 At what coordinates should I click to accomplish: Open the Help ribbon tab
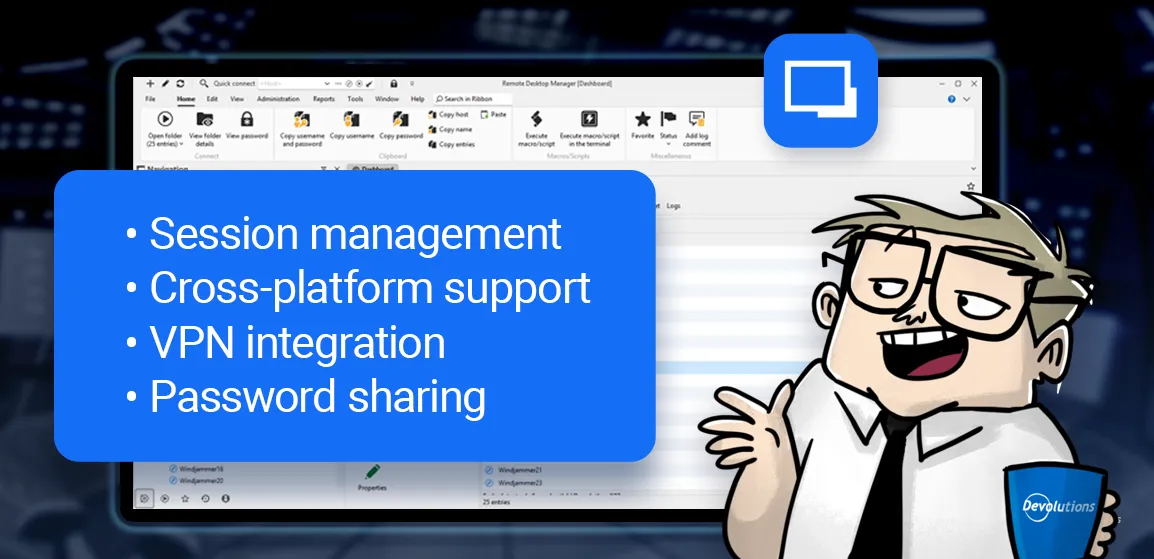point(417,99)
